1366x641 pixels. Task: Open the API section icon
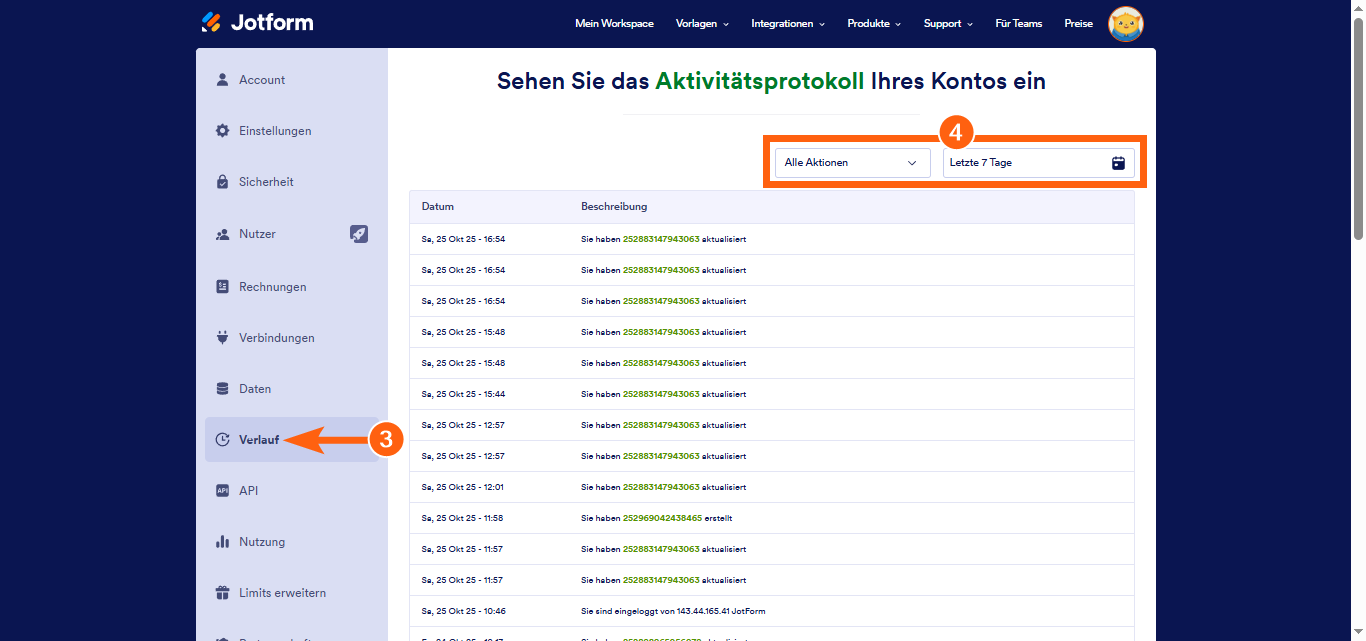(x=222, y=490)
